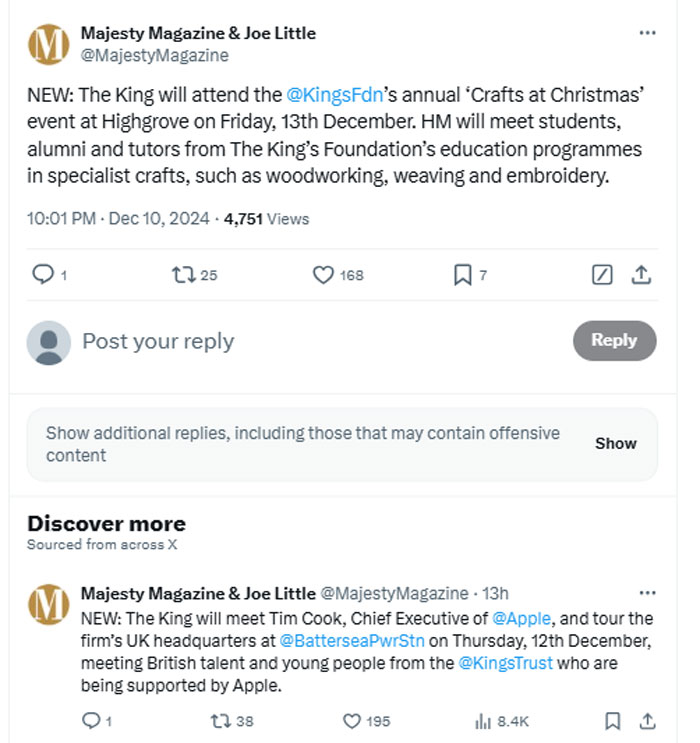Repost the Crafts at Christmas post
Image resolution: width=700 pixels, height=743 pixels.
click(184, 274)
